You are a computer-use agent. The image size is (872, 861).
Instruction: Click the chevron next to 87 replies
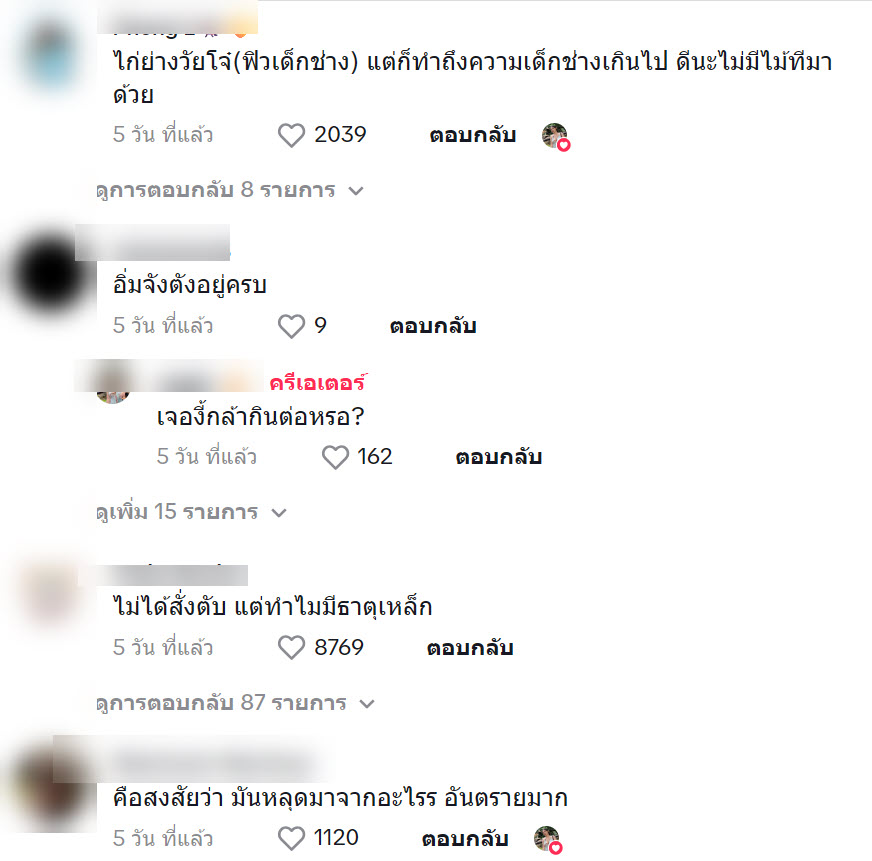367,704
